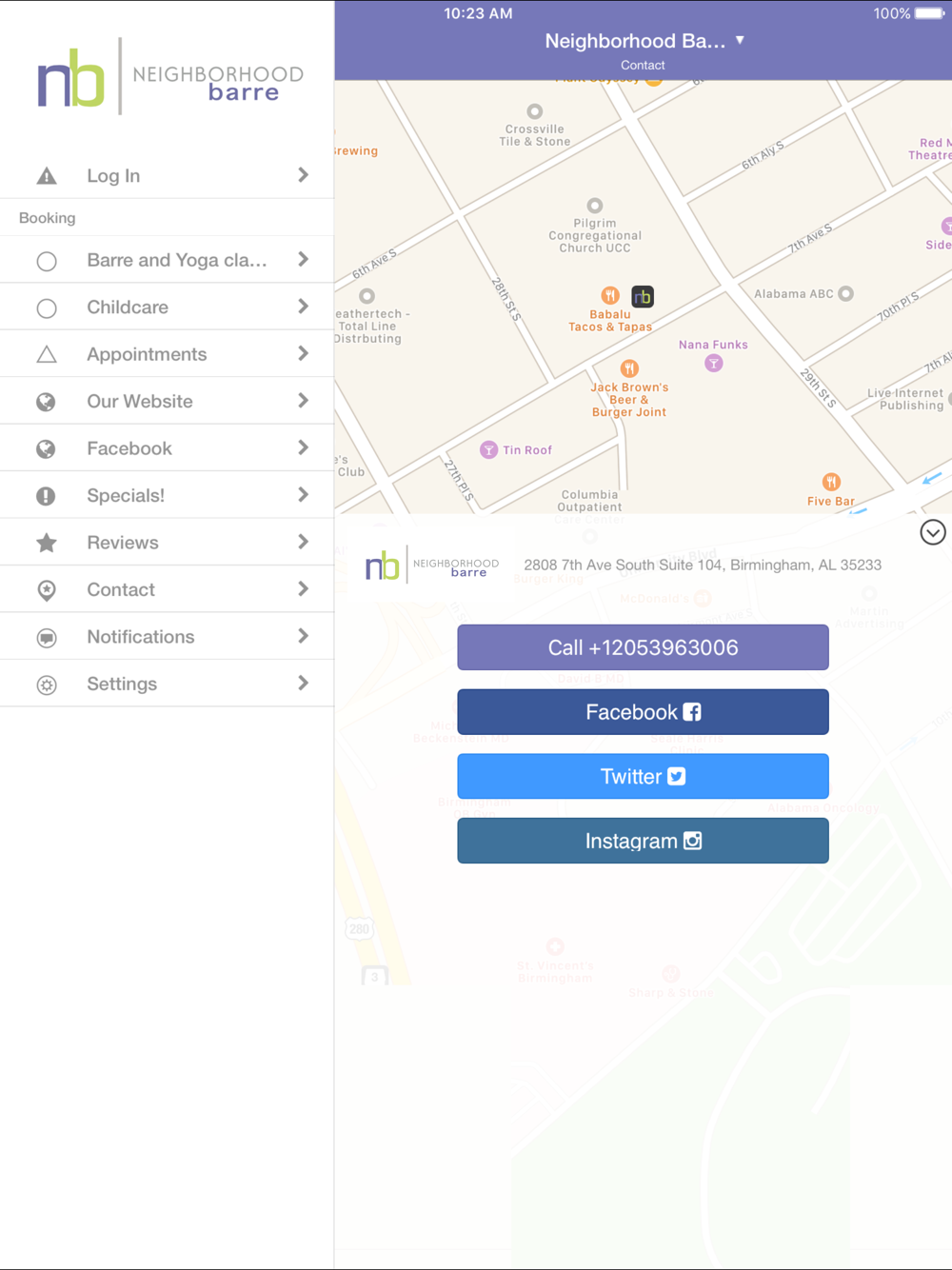The height and width of the screenshot is (1270, 952).
Task: Tap the Crossville Tile & Stone map pin
Action: click(535, 111)
